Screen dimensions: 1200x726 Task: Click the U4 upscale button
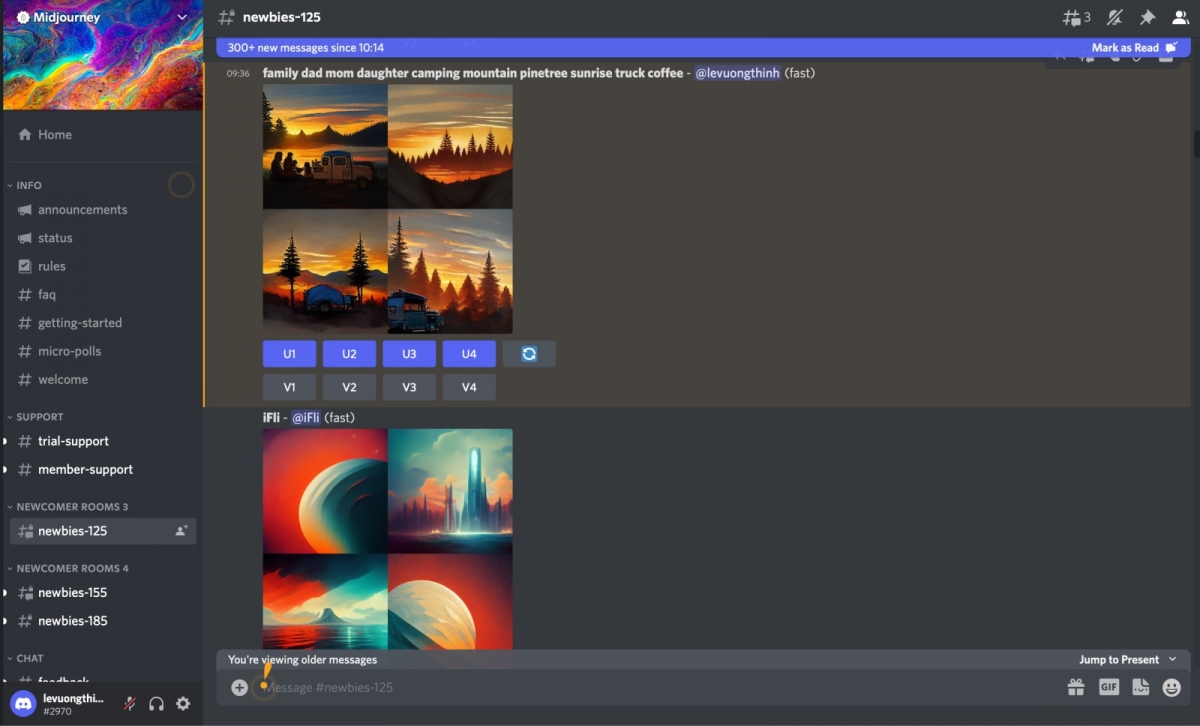coord(469,354)
